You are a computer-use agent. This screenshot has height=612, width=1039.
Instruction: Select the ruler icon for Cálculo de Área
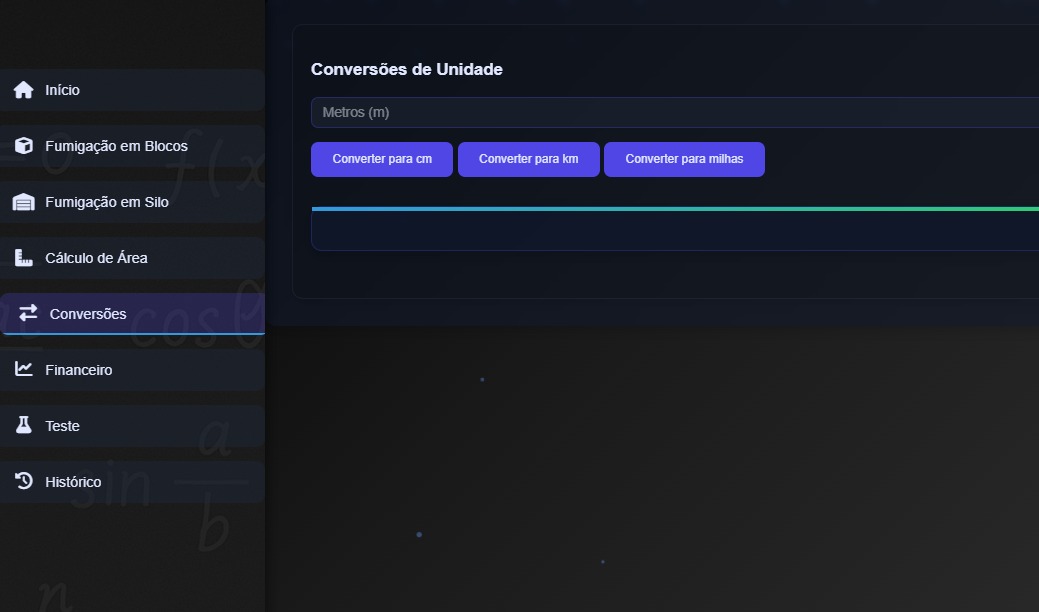tap(24, 258)
